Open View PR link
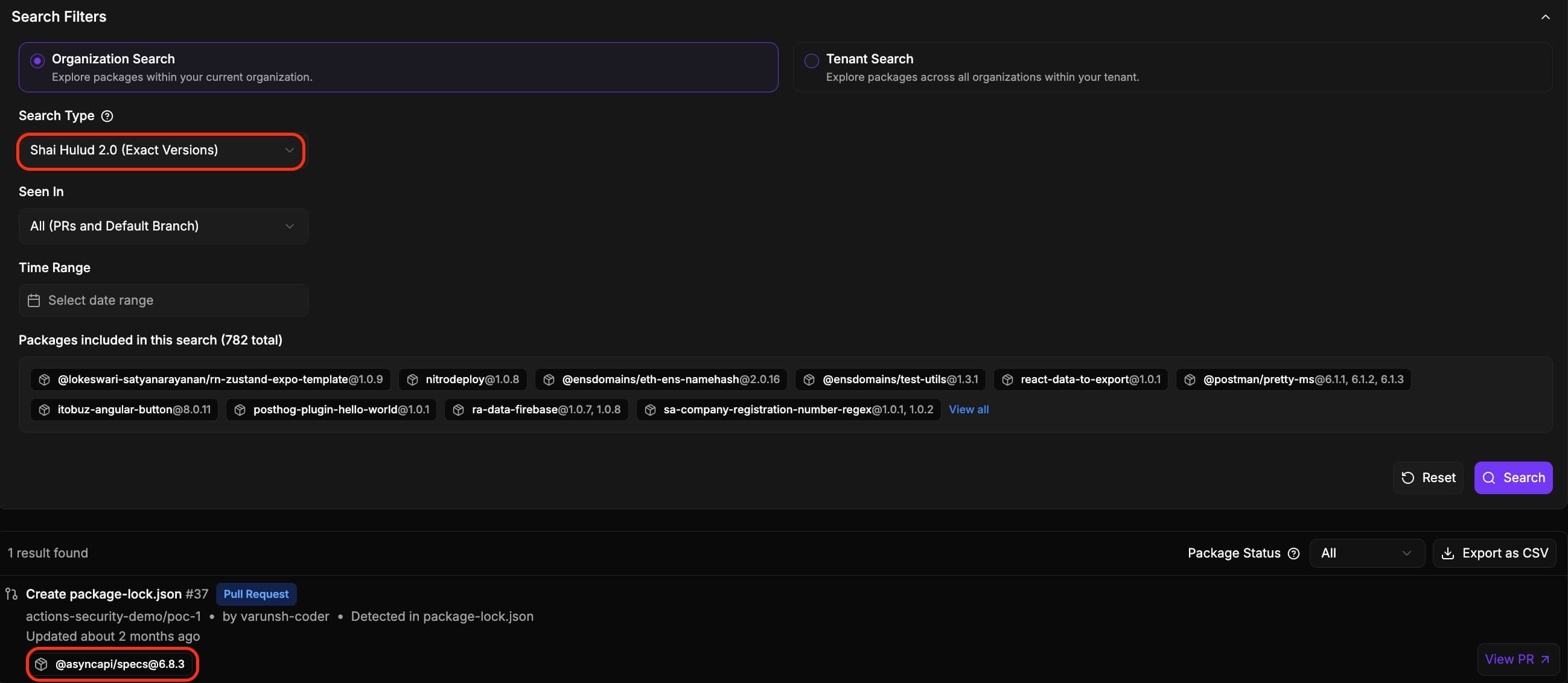 coord(1517,659)
